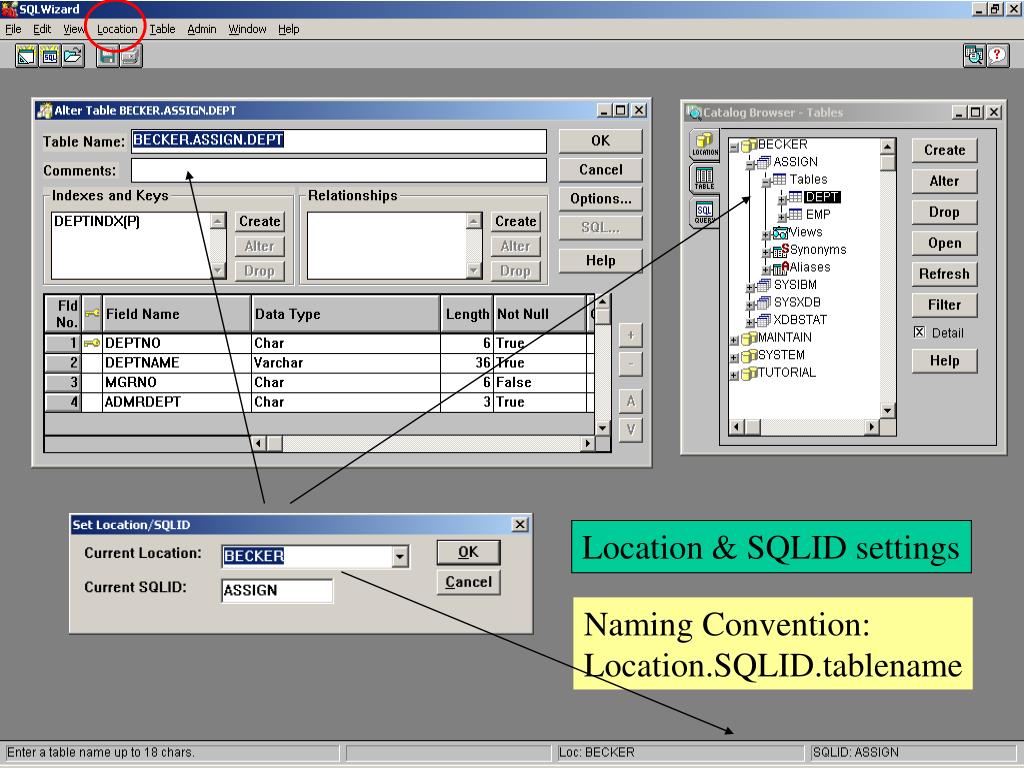Expand the SYSIBM schema node
The height and width of the screenshot is (768, 1024).
click(750, 287)
